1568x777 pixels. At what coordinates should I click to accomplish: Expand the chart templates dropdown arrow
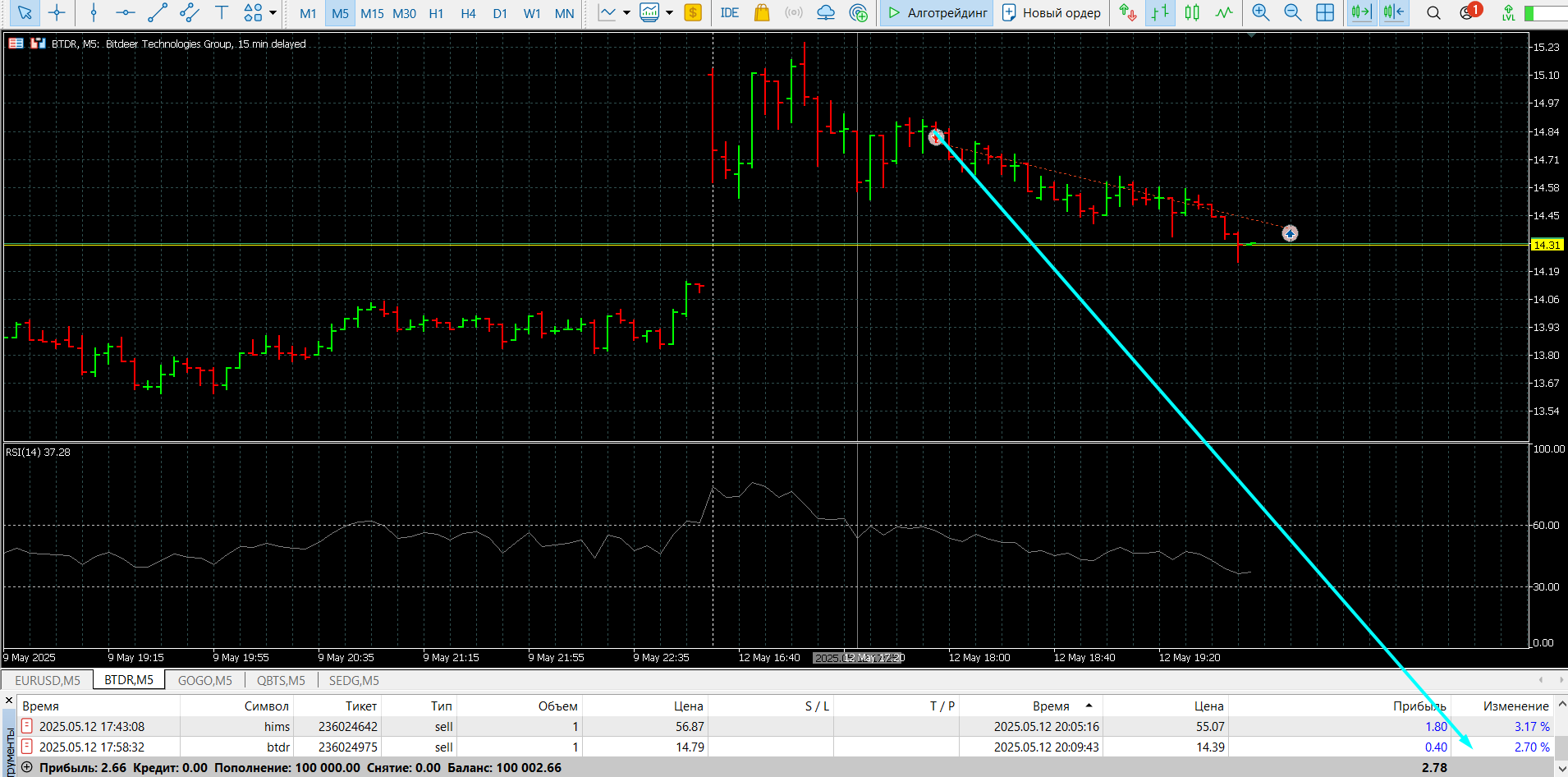coord(669,12)
